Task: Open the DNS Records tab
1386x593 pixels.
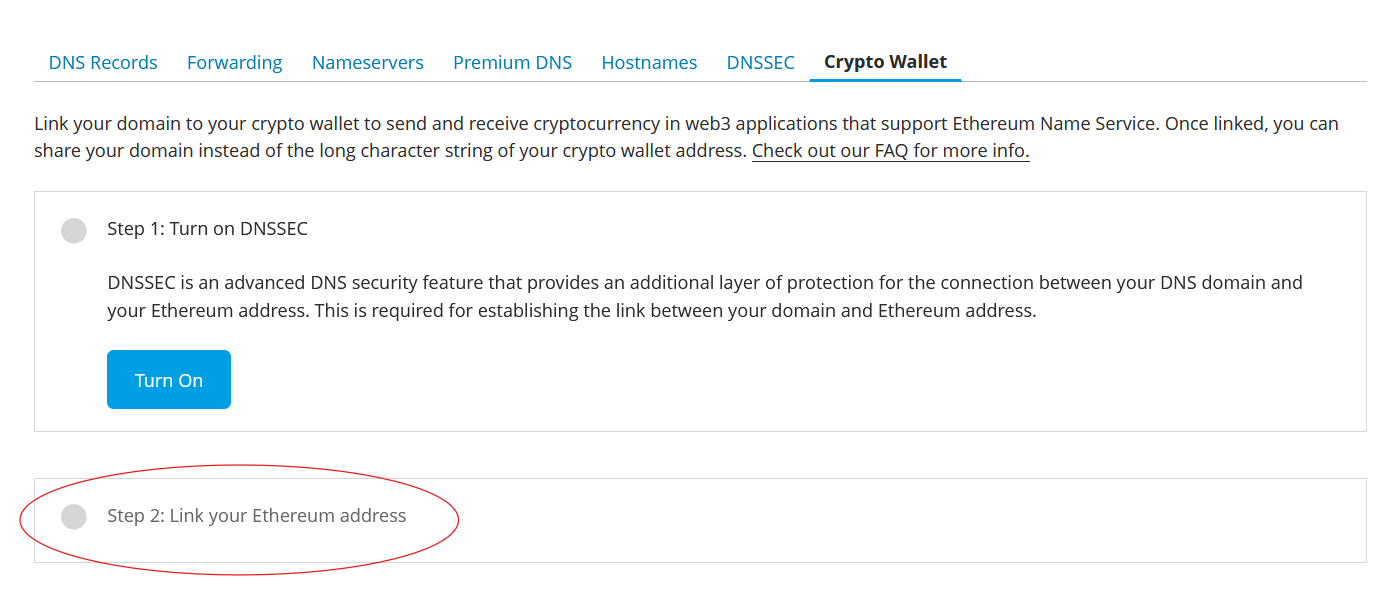Action: point(103,63)
